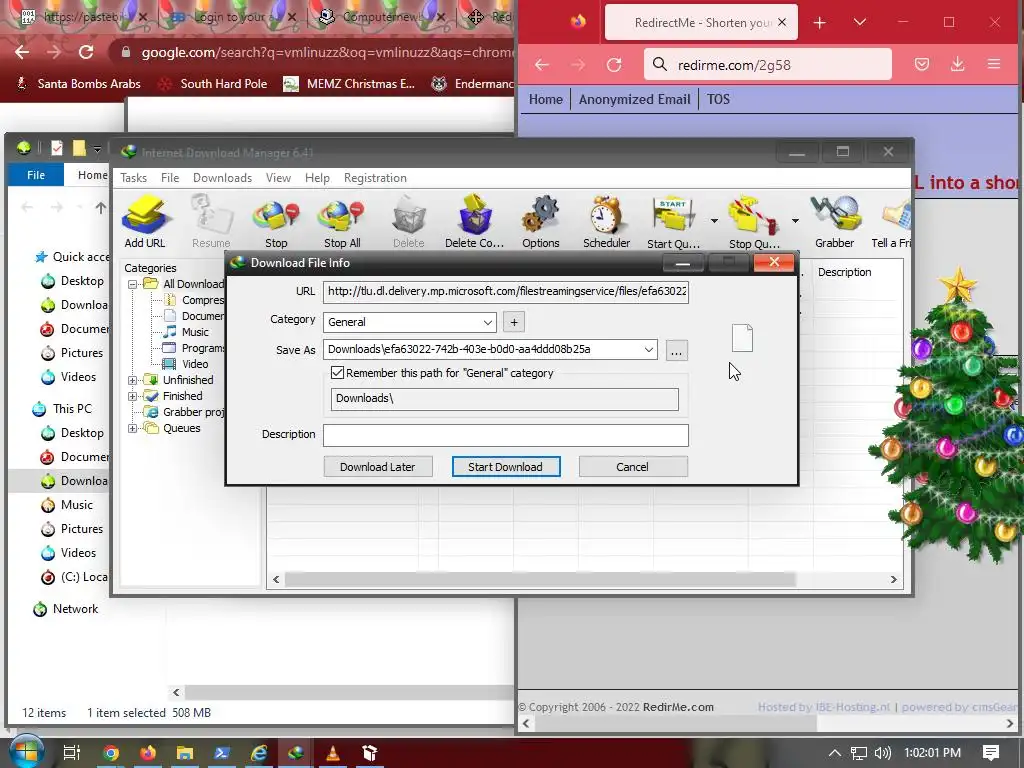The height and width of the screenshot is (768, 1024).
Task: Click the TOS link on RedirMe
Action: coord(718,99)
